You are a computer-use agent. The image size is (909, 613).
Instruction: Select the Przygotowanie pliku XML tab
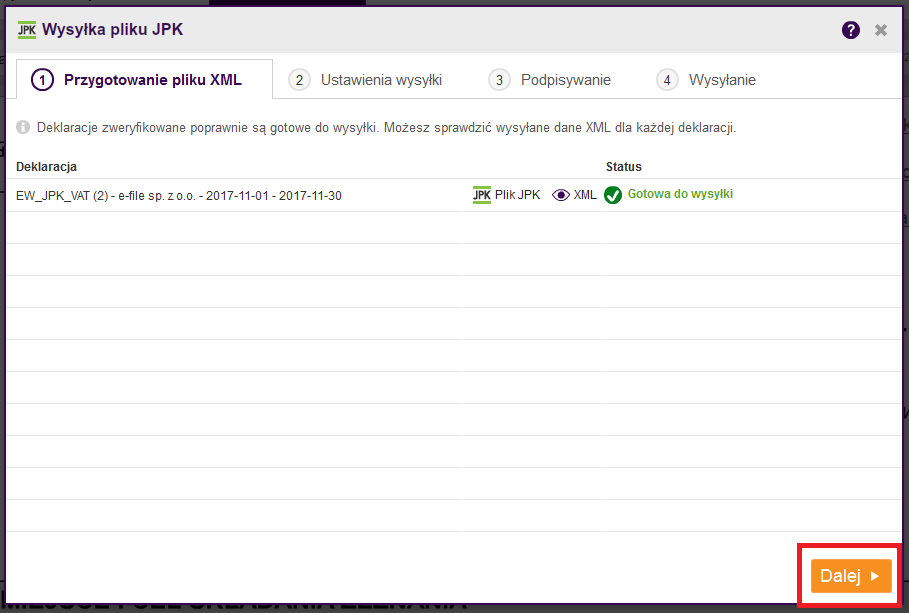139,80
